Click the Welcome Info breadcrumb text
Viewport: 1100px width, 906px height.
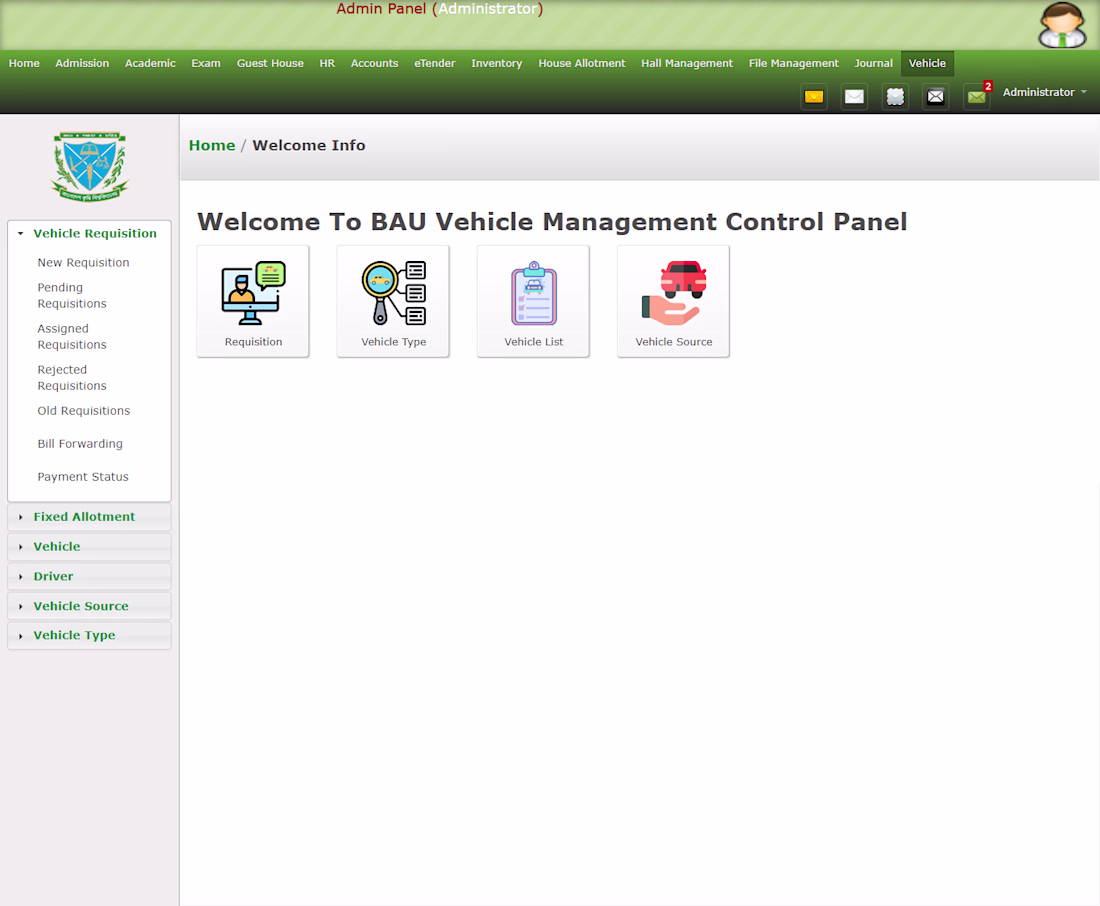[x=309, y=145]
